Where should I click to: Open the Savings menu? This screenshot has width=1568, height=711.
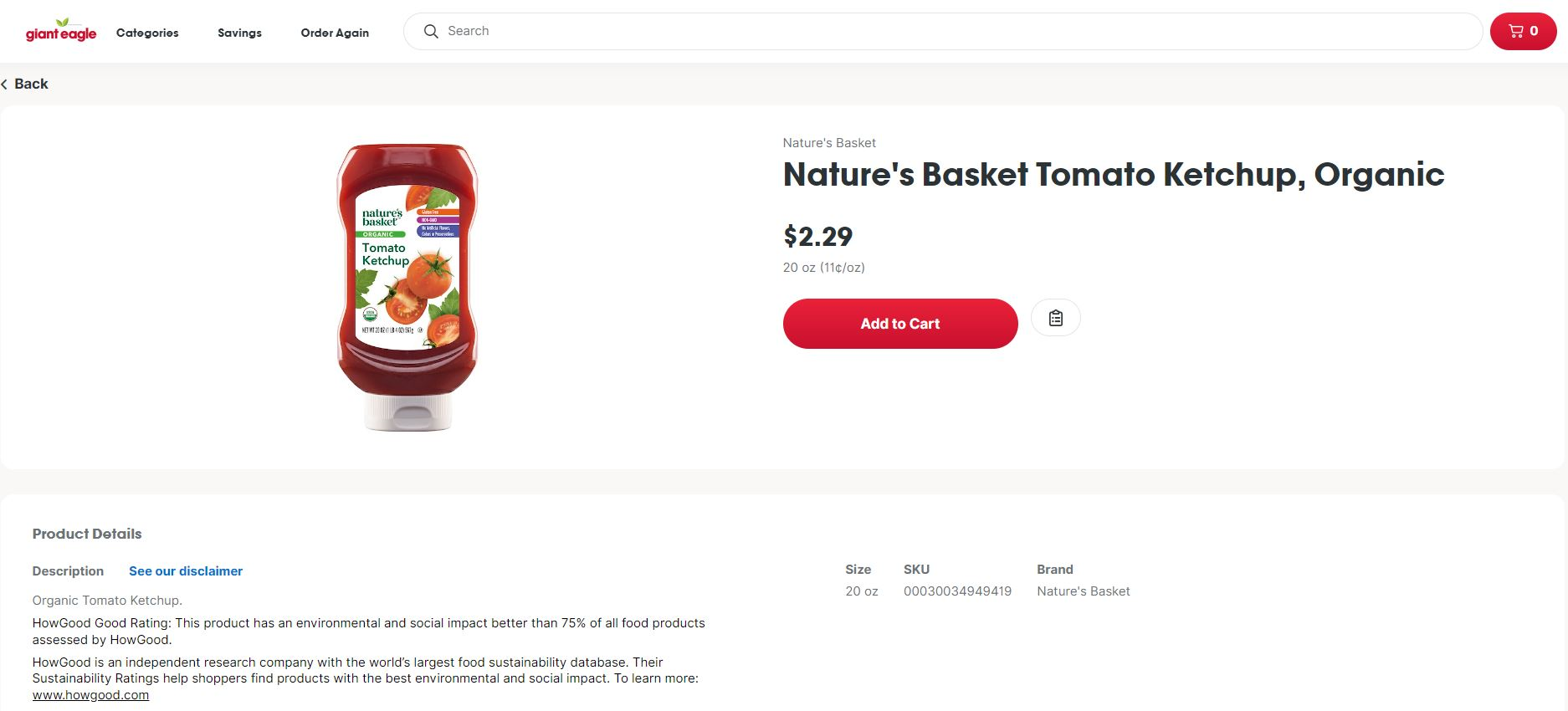(239, 33)
